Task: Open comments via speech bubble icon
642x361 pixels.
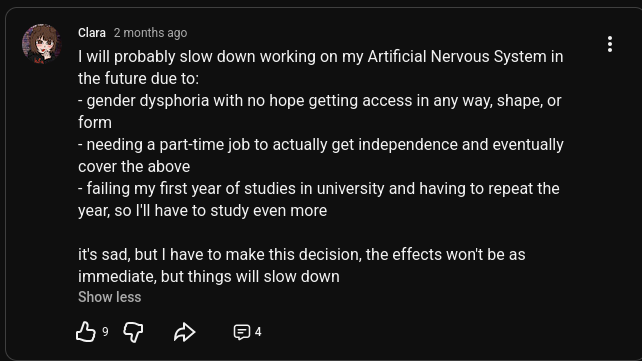Action: click(242, 332)
